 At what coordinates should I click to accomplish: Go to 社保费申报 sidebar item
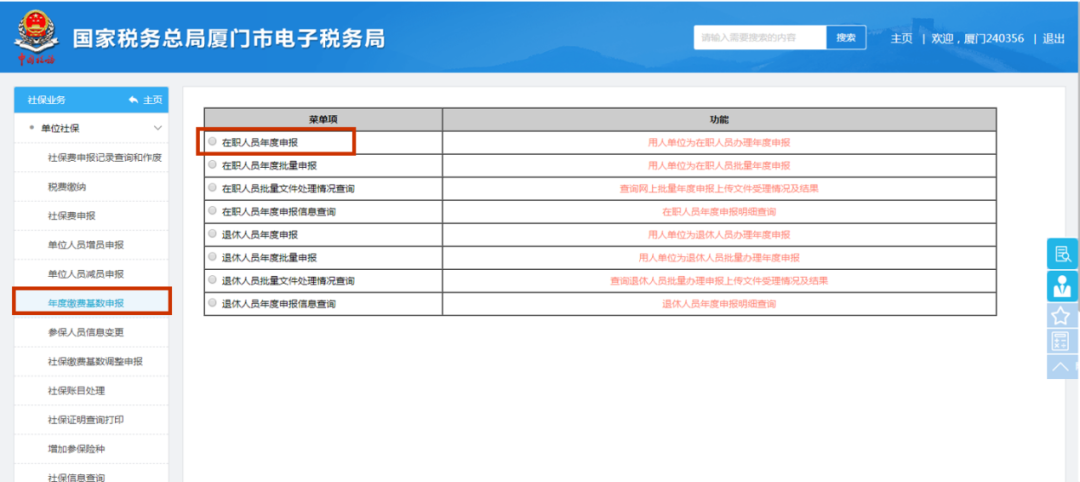point(72,216)
